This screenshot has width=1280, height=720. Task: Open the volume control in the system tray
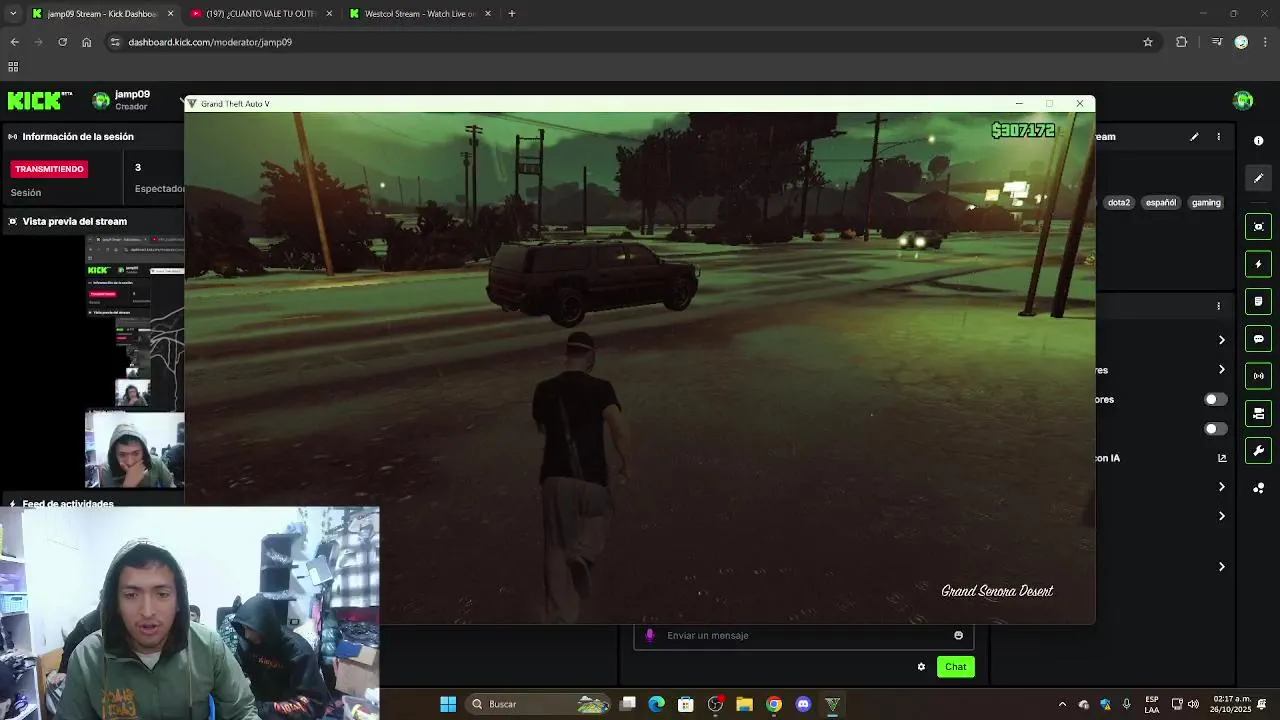tap(1193, 704)
